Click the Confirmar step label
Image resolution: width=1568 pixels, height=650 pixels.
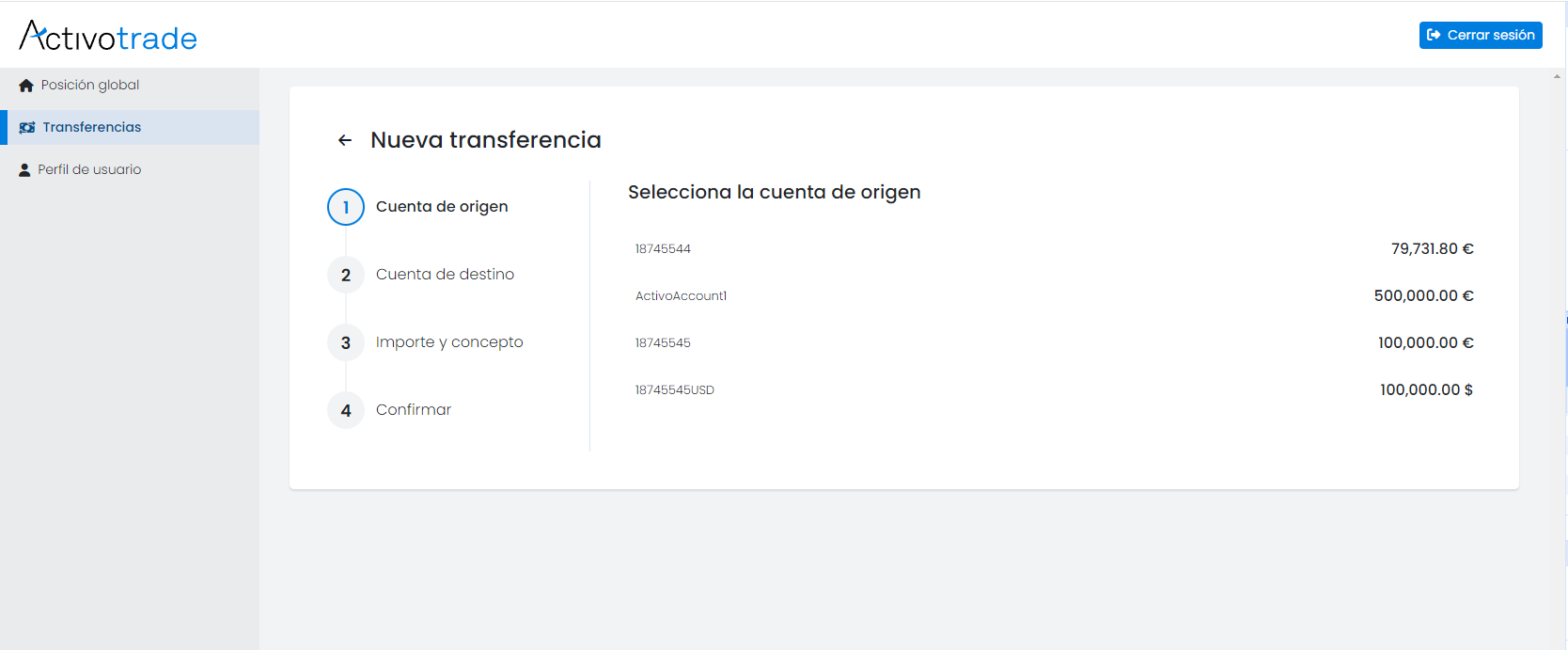pyautogui.click(x=414, y=410)
